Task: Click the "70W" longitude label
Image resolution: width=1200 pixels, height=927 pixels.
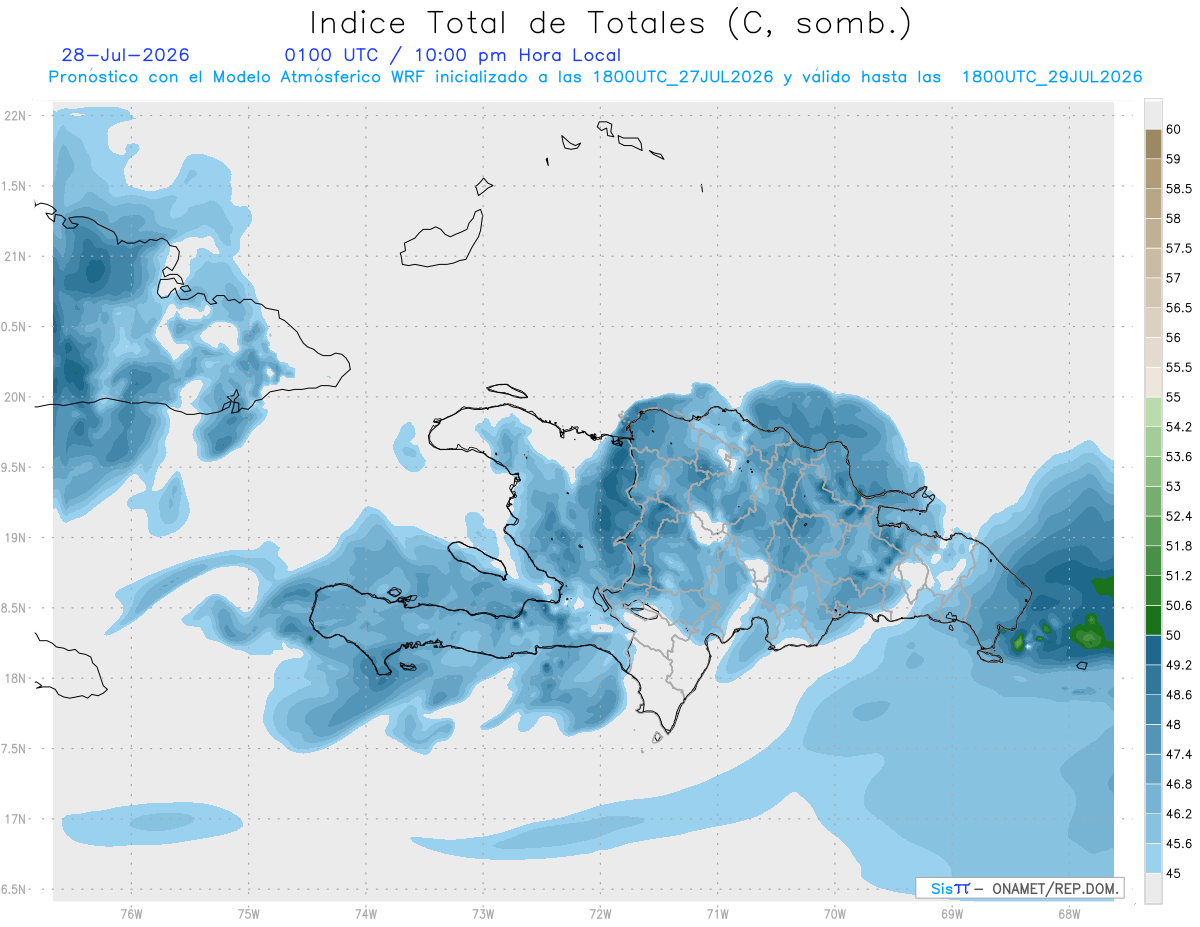Action: click(834, 914)
